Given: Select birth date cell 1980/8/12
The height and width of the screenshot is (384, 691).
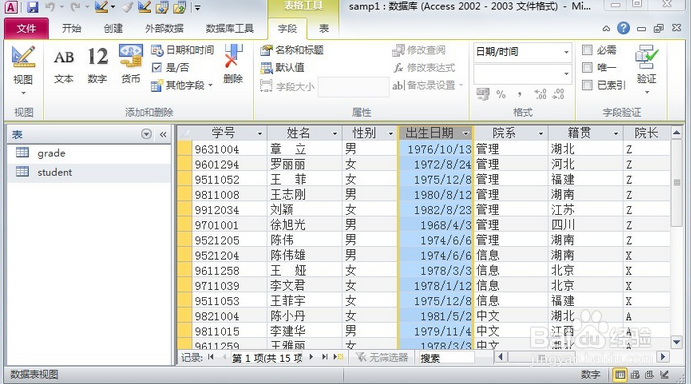Looking at the screenshot, I should coord(435,195).
